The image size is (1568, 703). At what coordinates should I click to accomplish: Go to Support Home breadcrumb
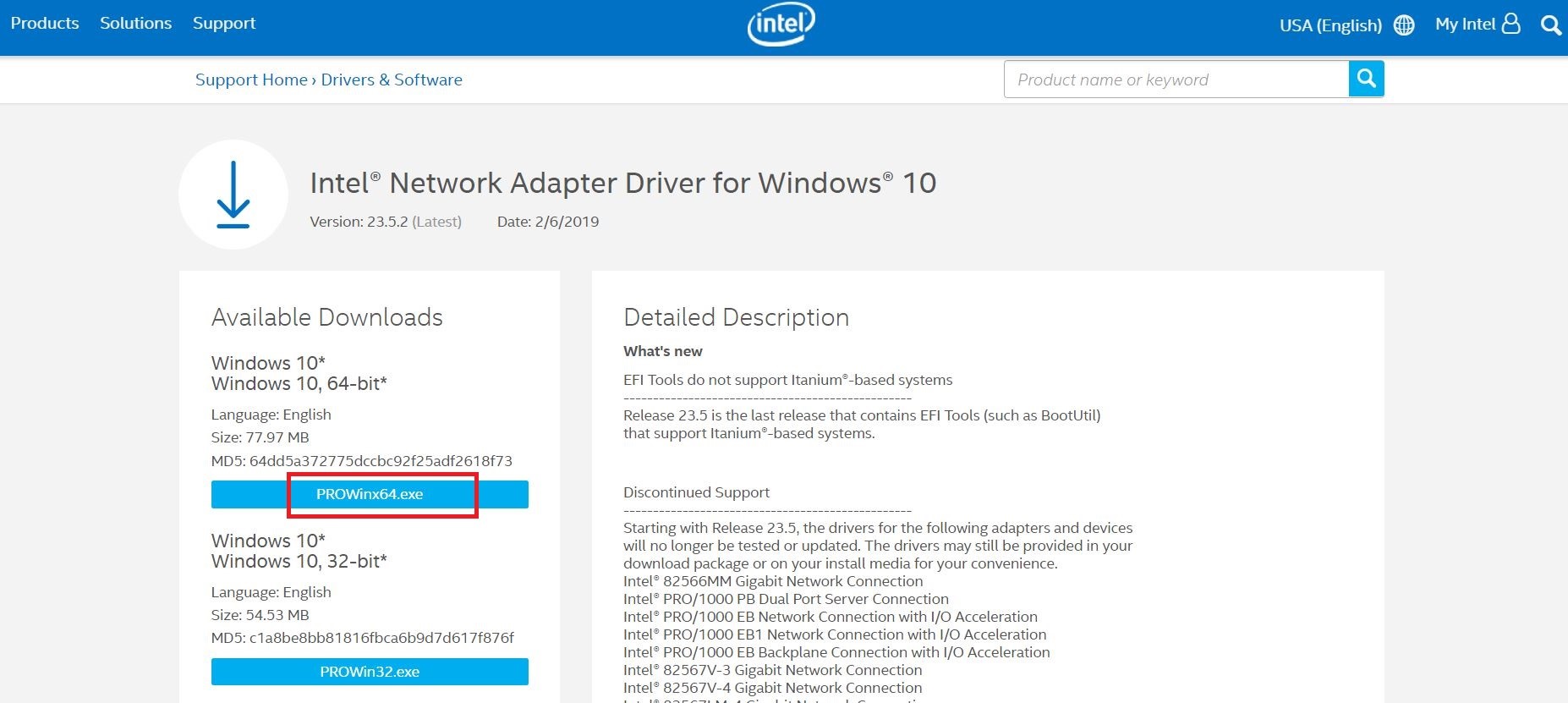[x=251, y=80]
